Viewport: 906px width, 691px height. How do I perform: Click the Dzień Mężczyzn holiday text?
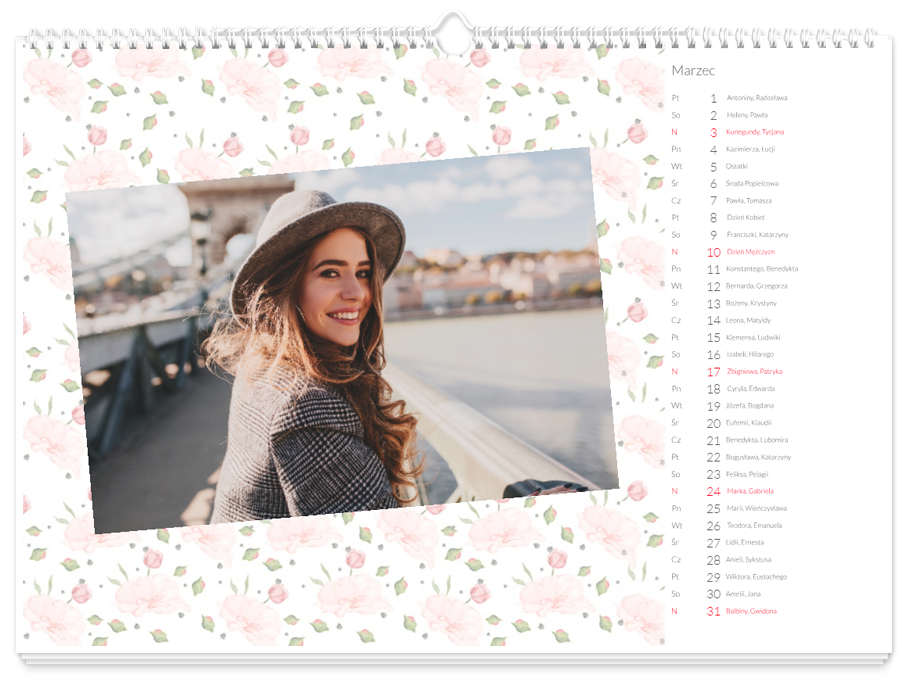coord(750,252)
